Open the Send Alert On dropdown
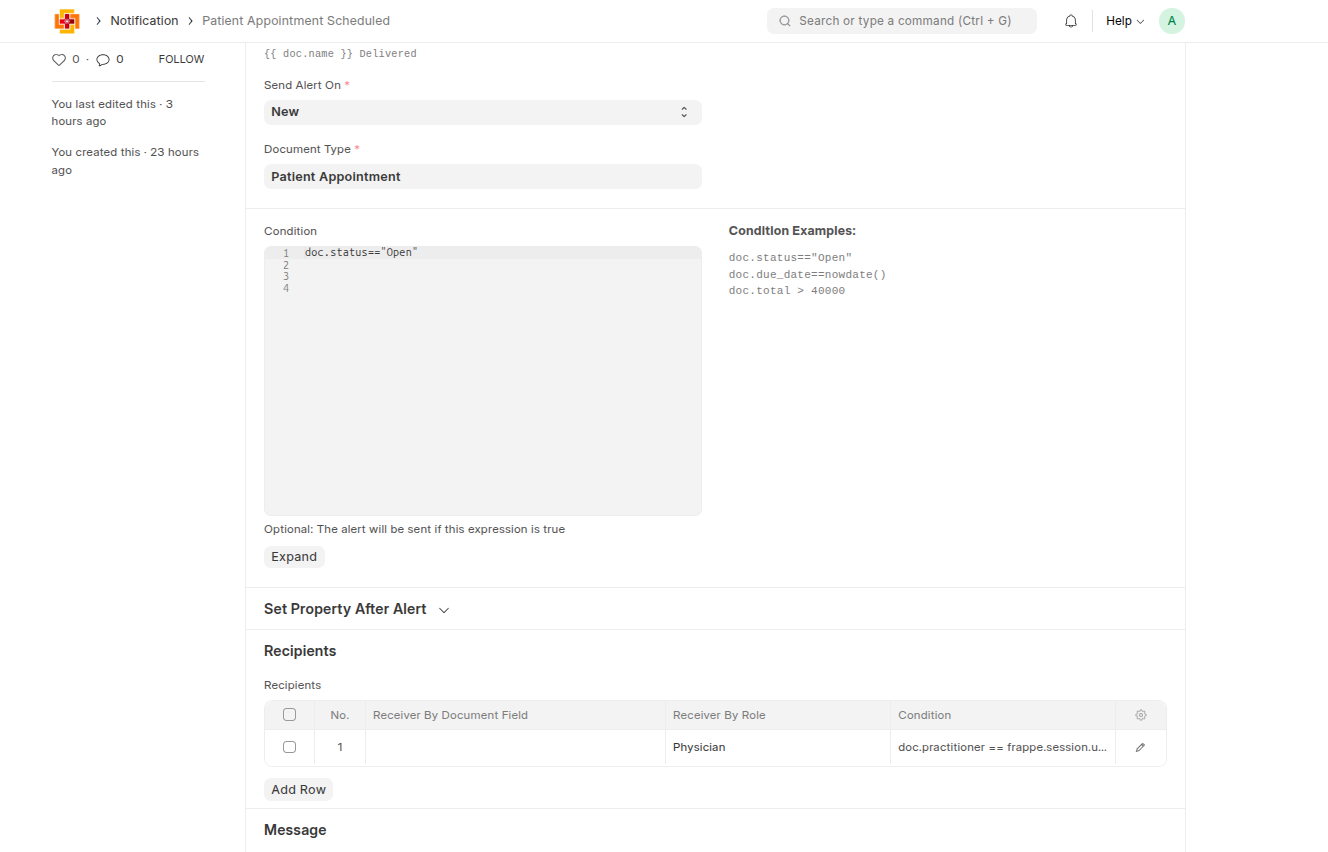 pyautogui.click(x=482, y=112)
